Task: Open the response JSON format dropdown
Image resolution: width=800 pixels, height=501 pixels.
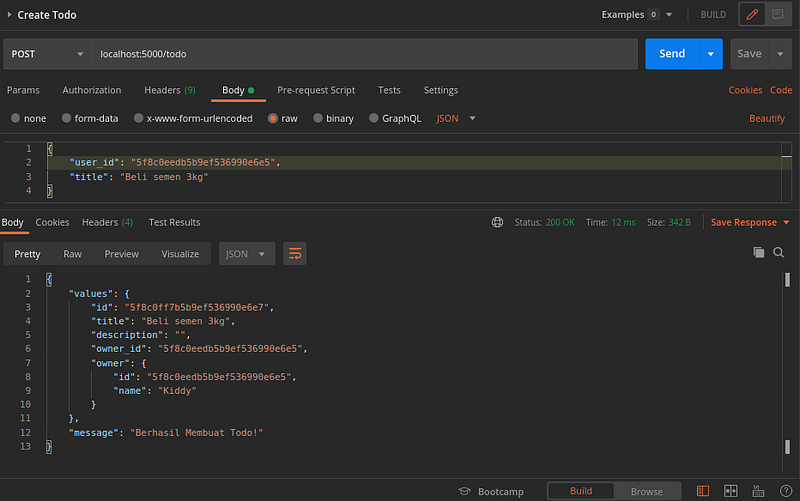Action: (247, 254)
